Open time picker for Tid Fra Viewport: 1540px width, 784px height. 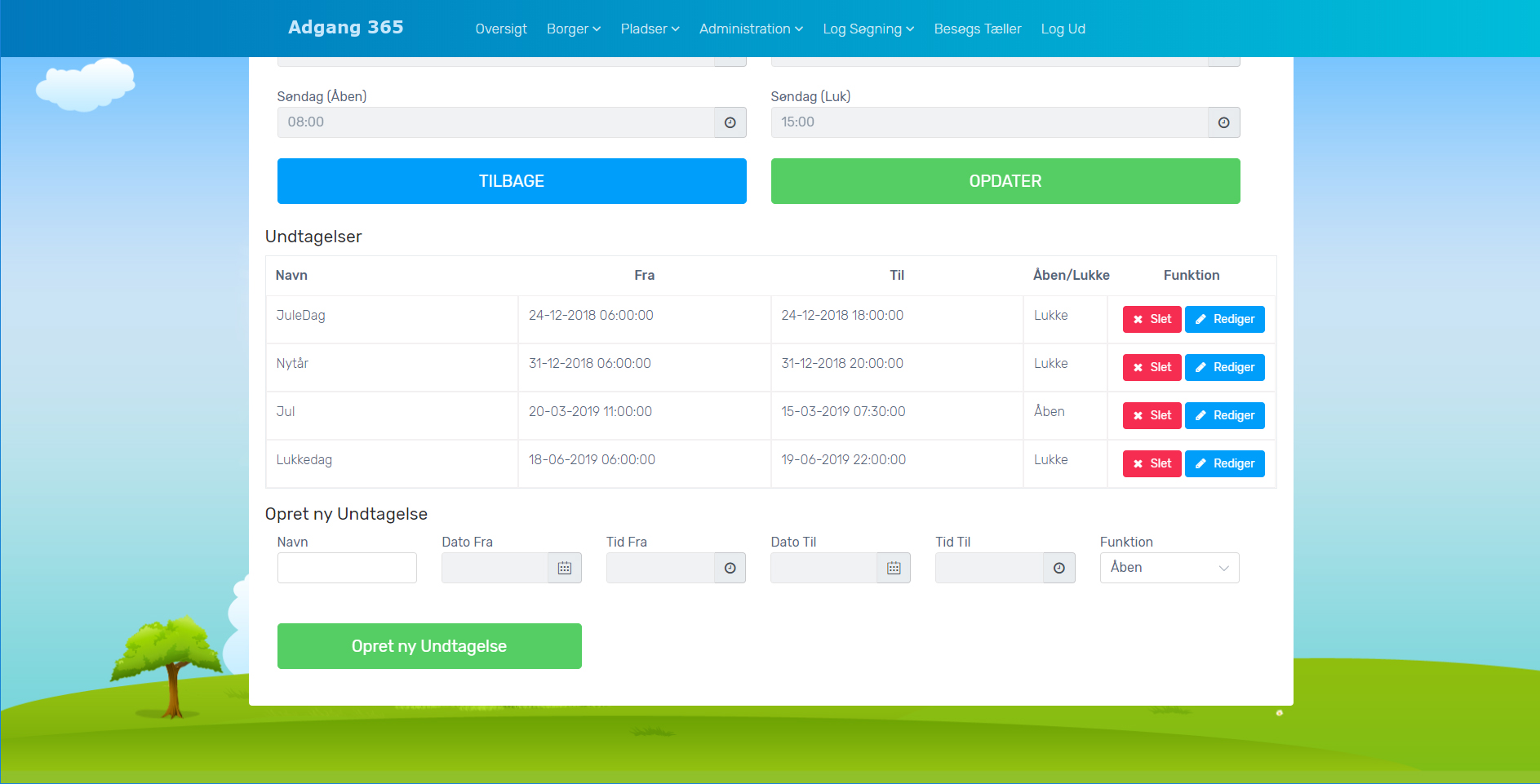(x=730, y=568)
